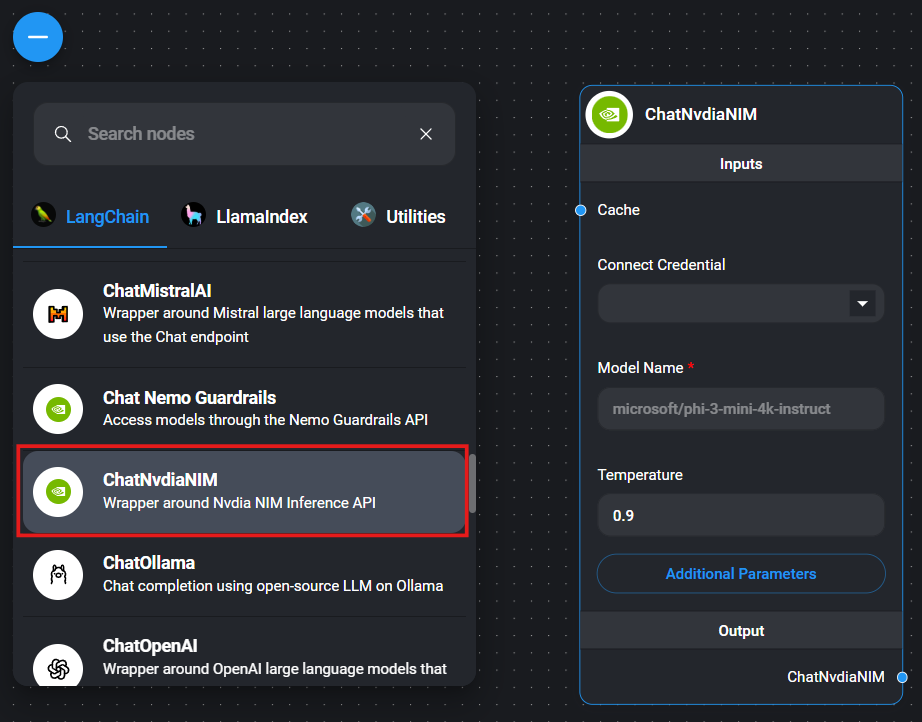The image size is (922, 722).
Task: Click the magnifier icon in search bar
Action: 63,134
